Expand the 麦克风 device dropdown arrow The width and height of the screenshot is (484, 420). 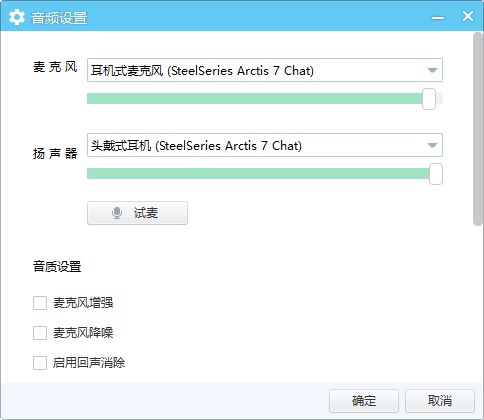coord(432,70)
